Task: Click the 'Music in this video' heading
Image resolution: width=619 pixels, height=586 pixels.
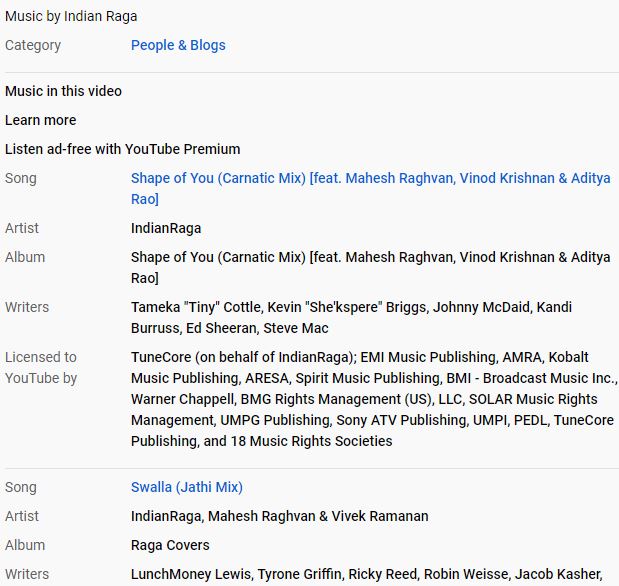Action: click(63, 91)
